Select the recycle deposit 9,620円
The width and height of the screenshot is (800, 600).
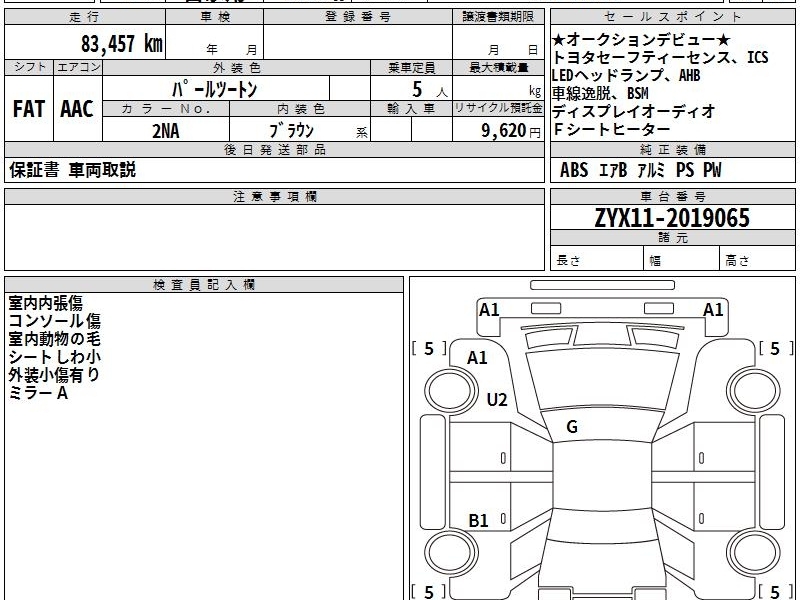click(511, 131)
